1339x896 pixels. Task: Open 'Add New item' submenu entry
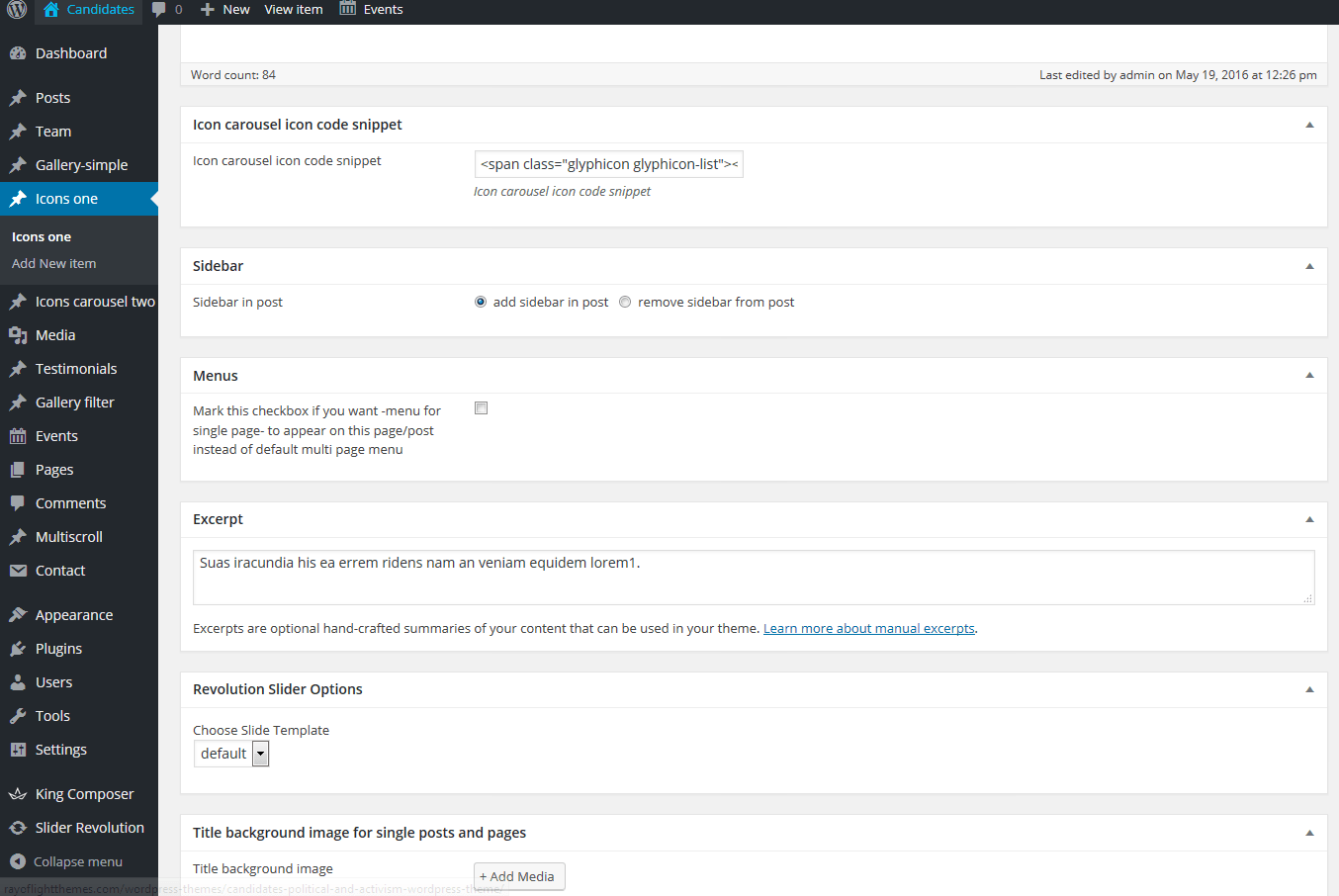point(54,264)
